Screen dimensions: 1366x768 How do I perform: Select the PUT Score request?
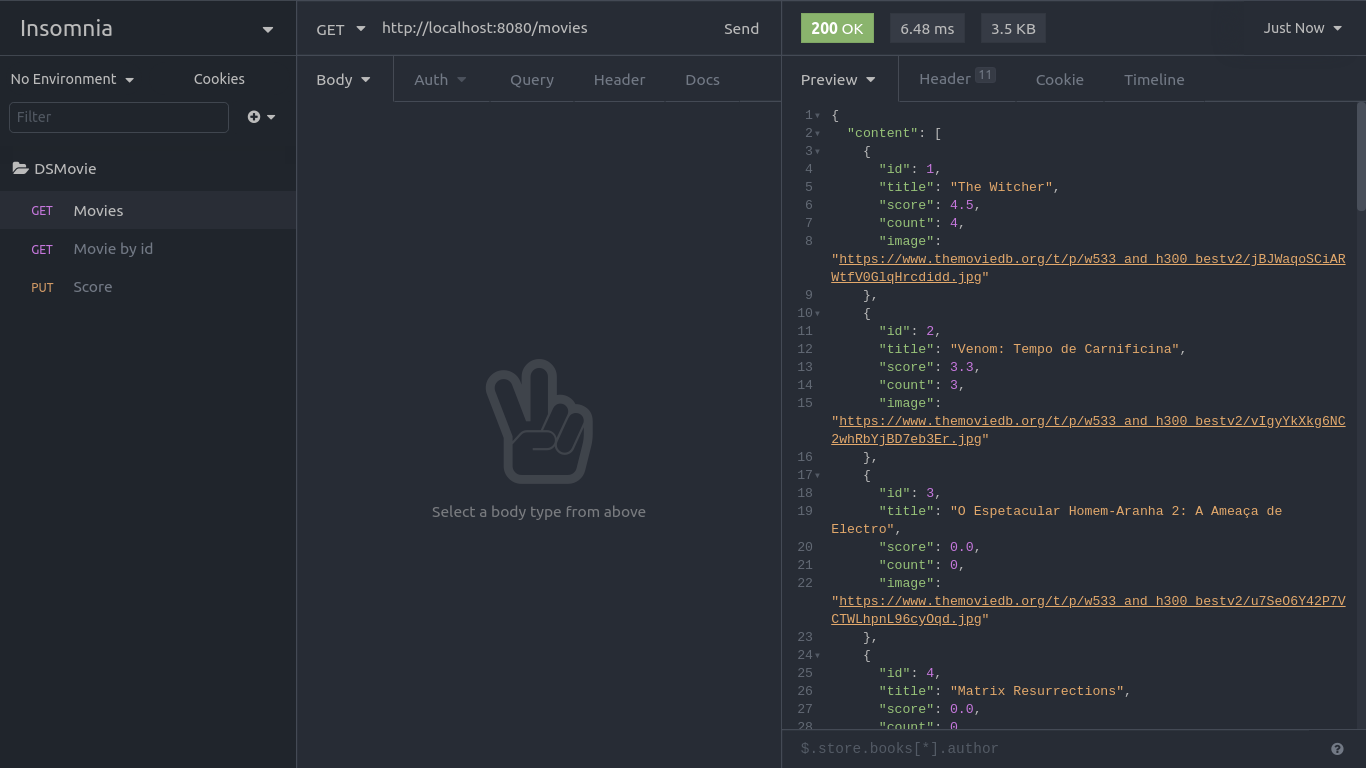pyautogui.click(x=92, y=287)
